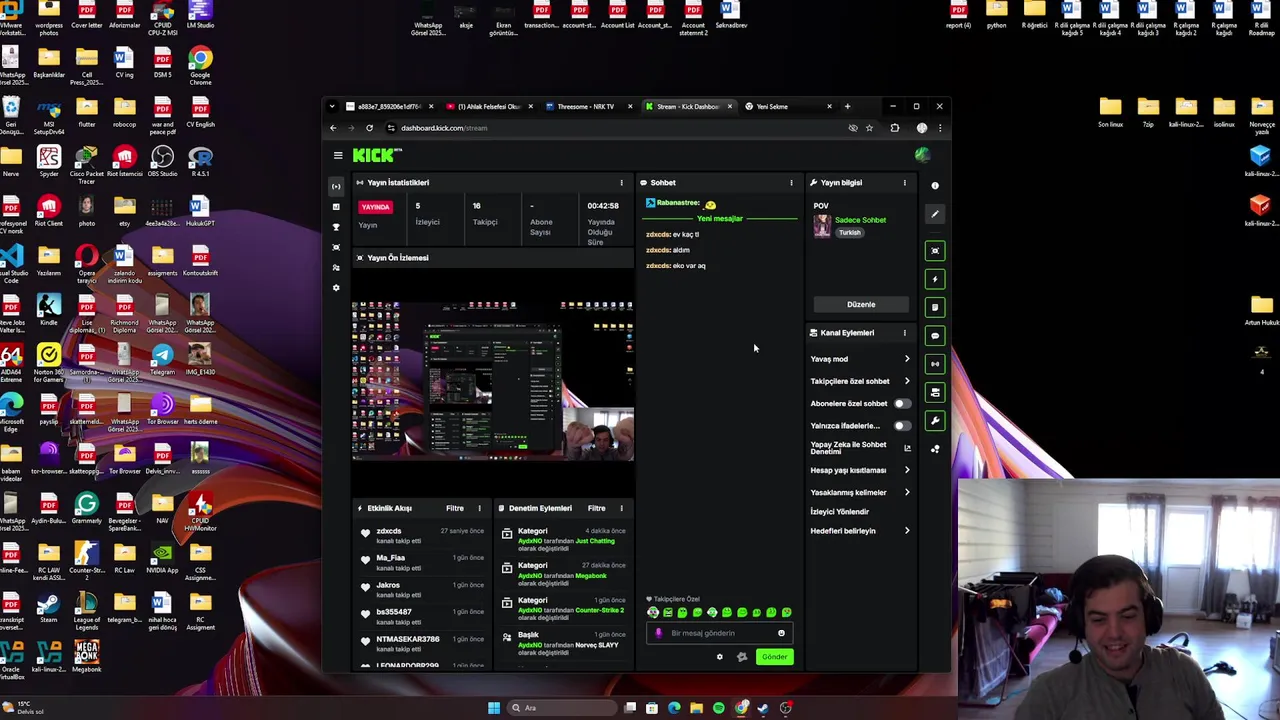Expand Hesap yaşı kısıtlaması option
The image size is (1280, 720).
860,470
